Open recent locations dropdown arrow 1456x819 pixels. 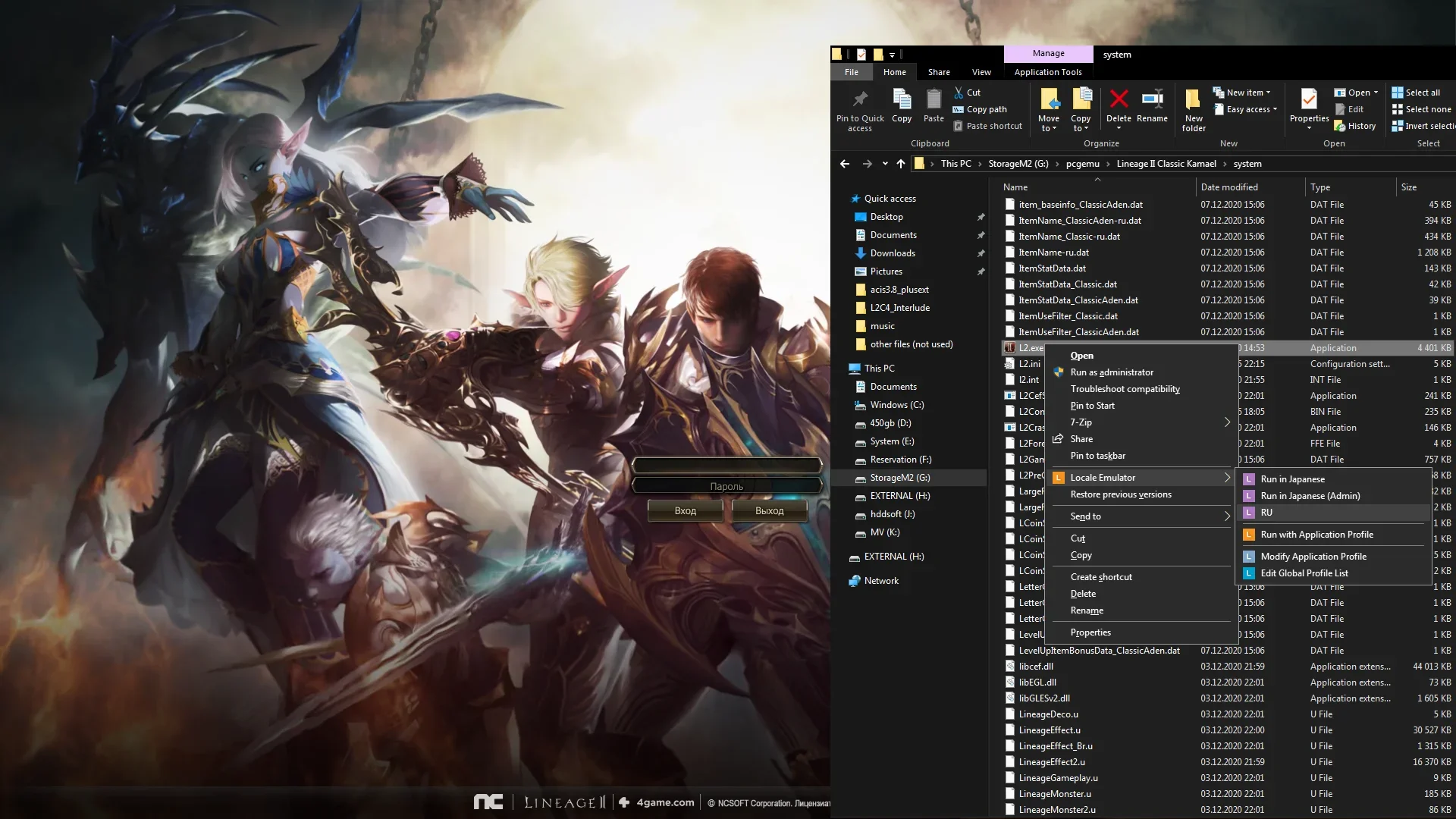[885, 164]
